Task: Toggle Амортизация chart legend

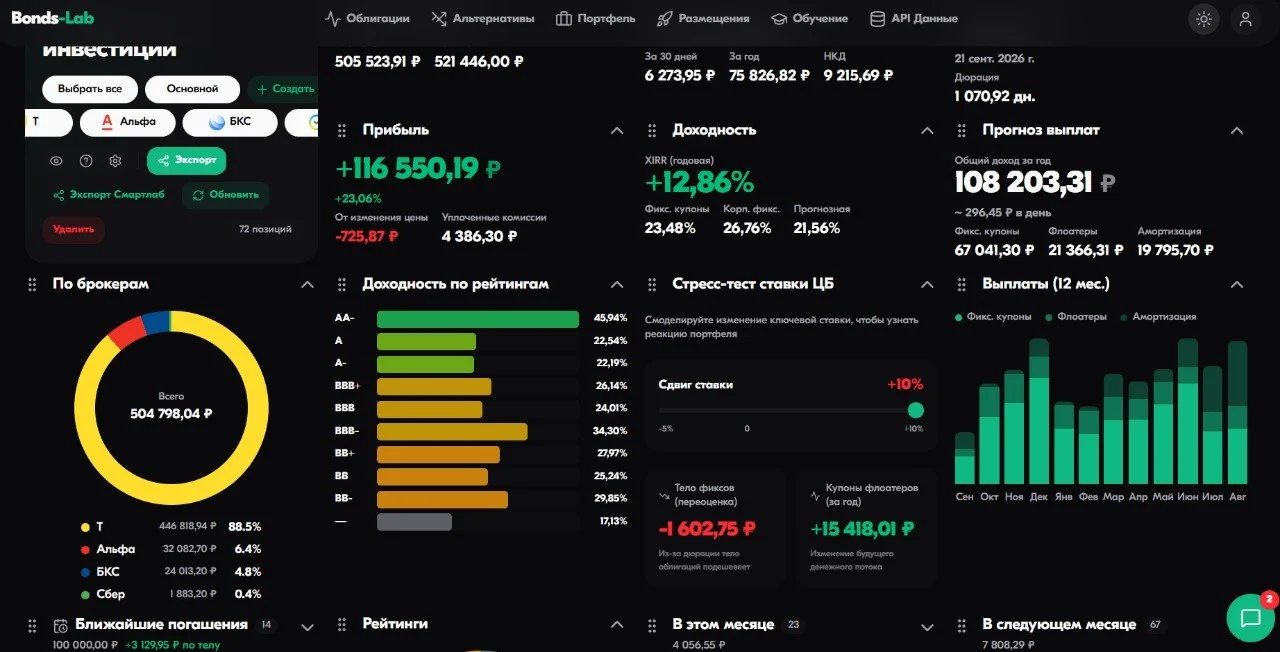Action: pos(1158,317)
